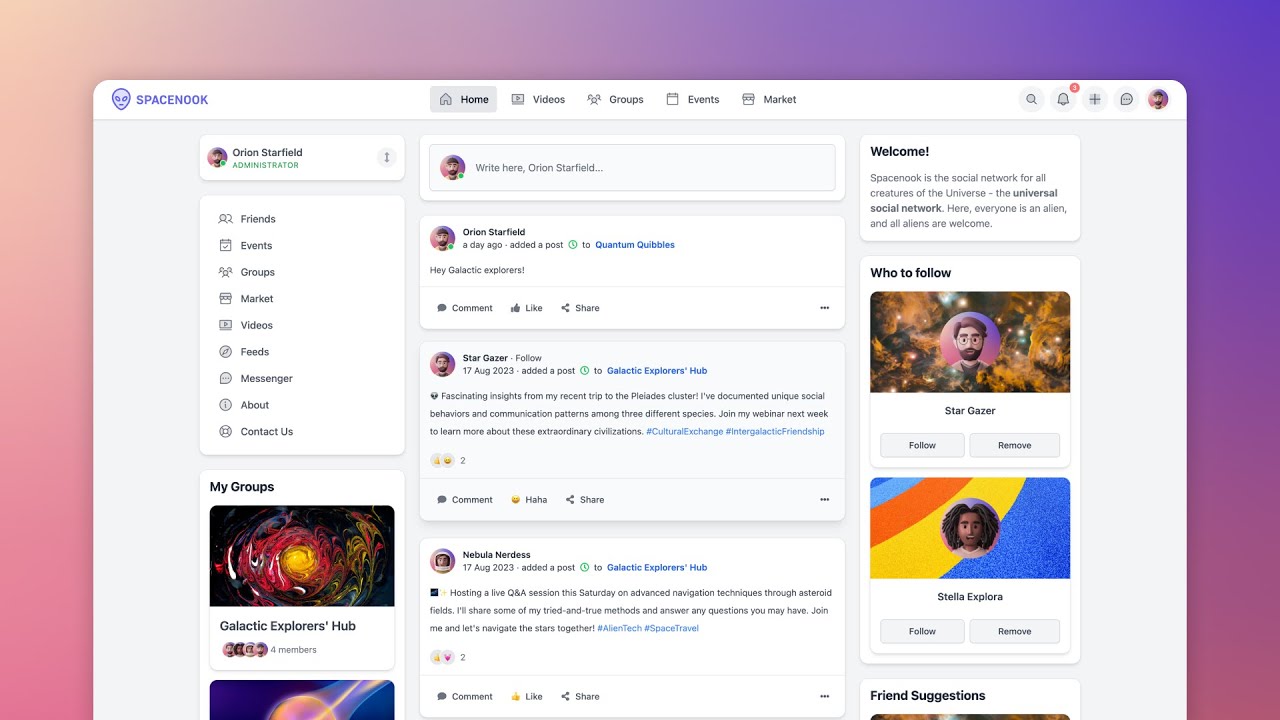
Task: Follow Star Gazer in Who to follow
Action: pyautogui.click(x=922, y=445)
